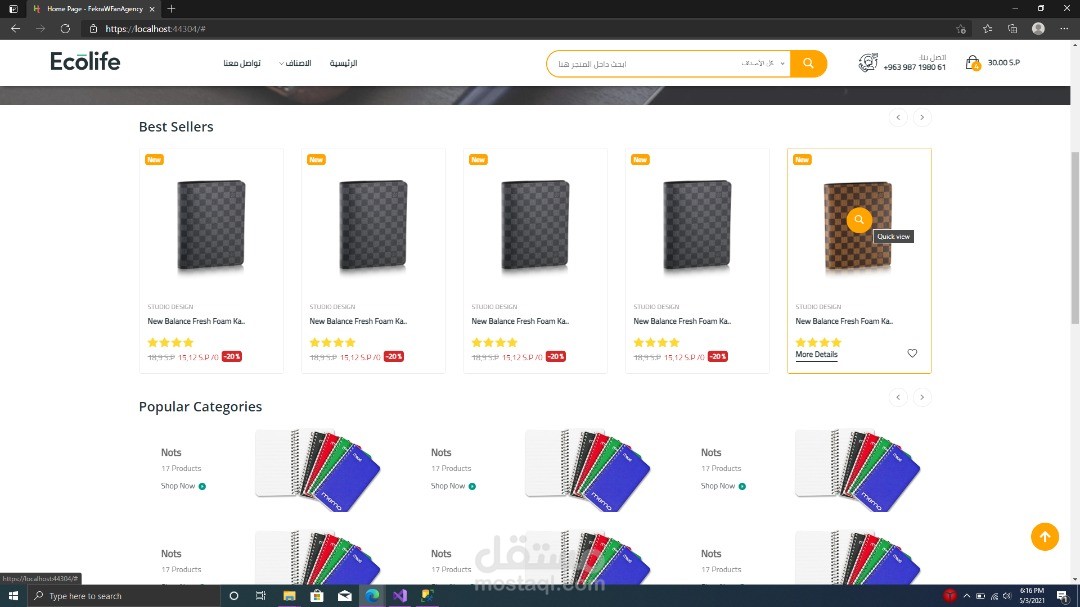Open the taskbar clock showing 6:16 PM

point(1032,595)
